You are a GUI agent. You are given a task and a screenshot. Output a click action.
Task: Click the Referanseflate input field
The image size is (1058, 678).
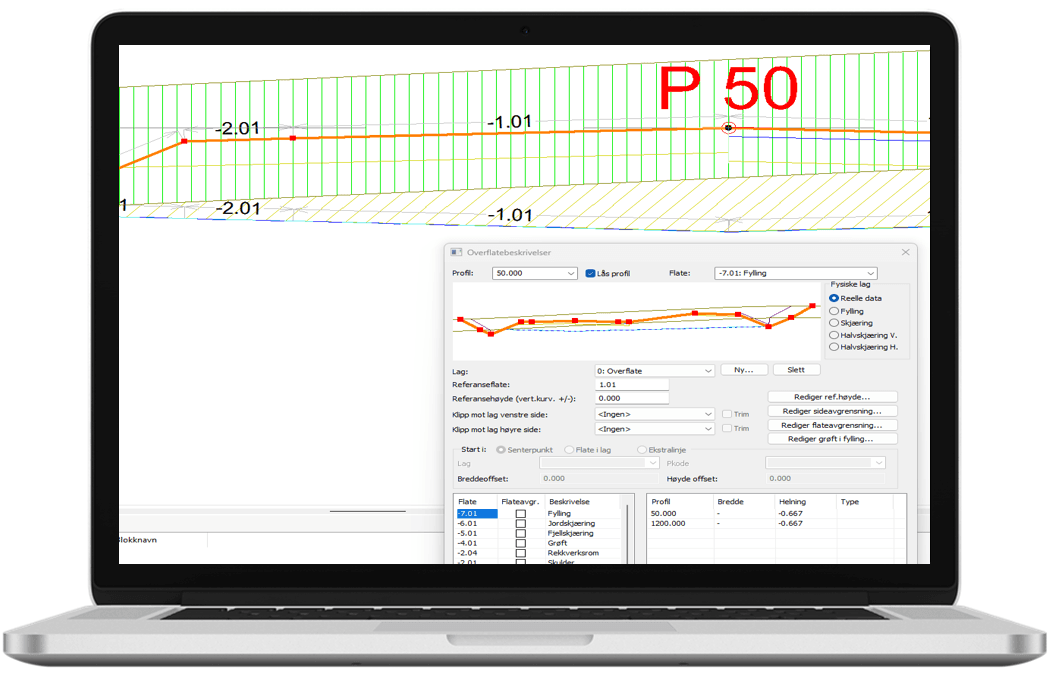point(631,384)
